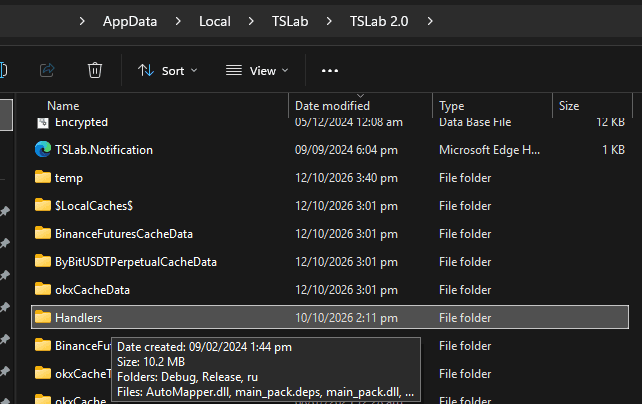Select the temp folder
The height and width of the screenshot is (404, 642).
click(x=330, y=178)
